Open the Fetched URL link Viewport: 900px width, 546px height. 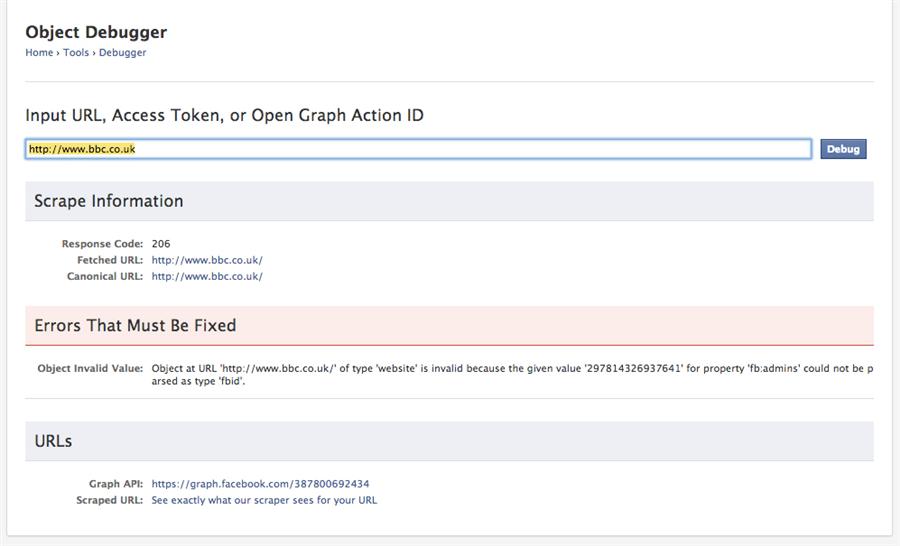pyautogui.click(x=207, y=260)
